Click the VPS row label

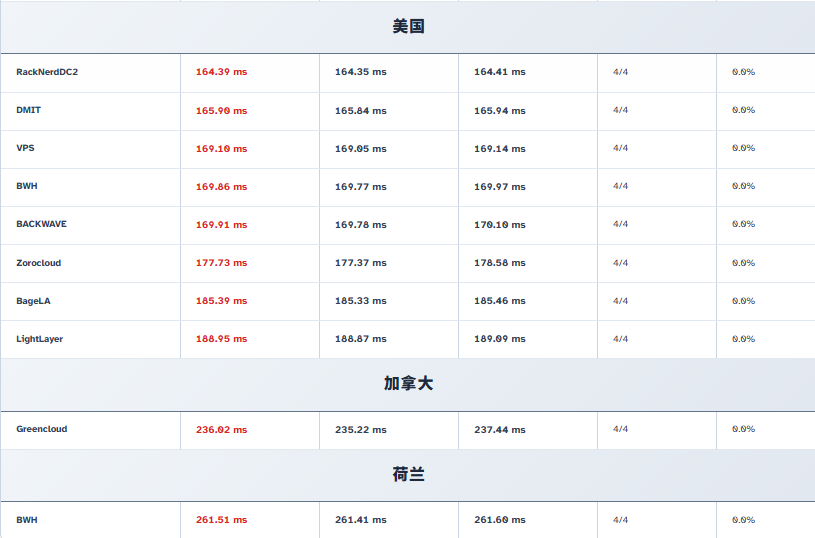[25, 148]
